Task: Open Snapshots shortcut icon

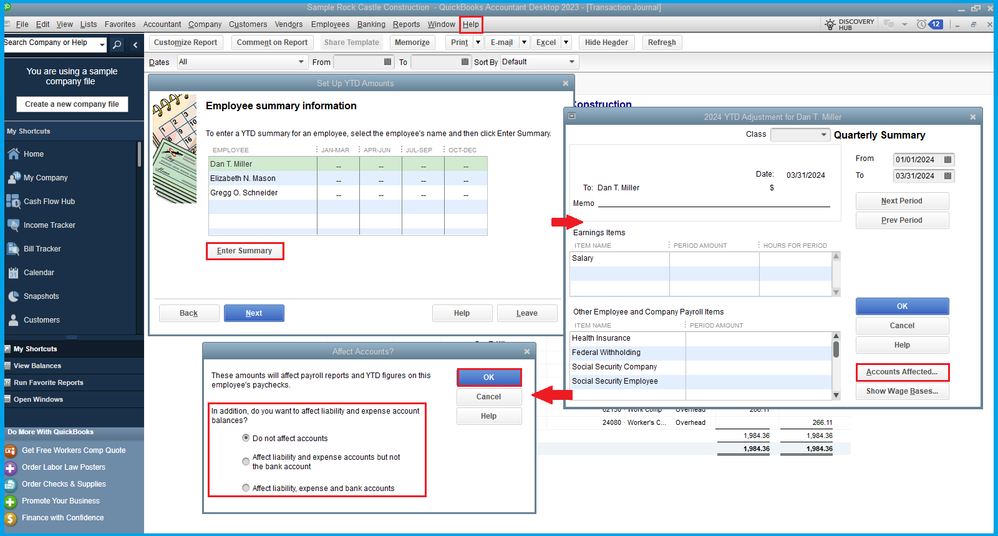Action: click(x=13, y=296)
